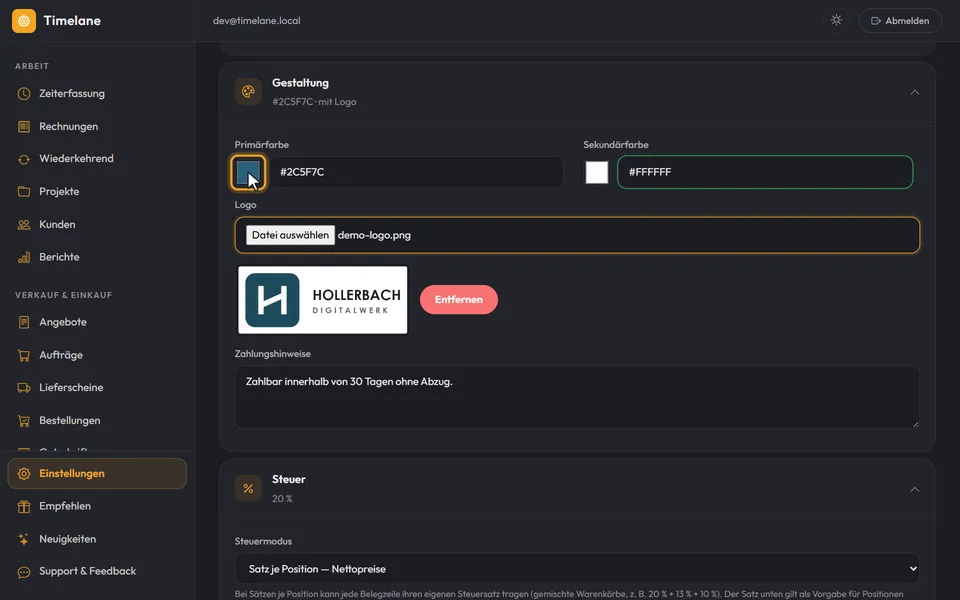Click the Berichte bar chart icon
This screenshot has height=600, width=960.
pyautogui.click(x=24, y=257)
